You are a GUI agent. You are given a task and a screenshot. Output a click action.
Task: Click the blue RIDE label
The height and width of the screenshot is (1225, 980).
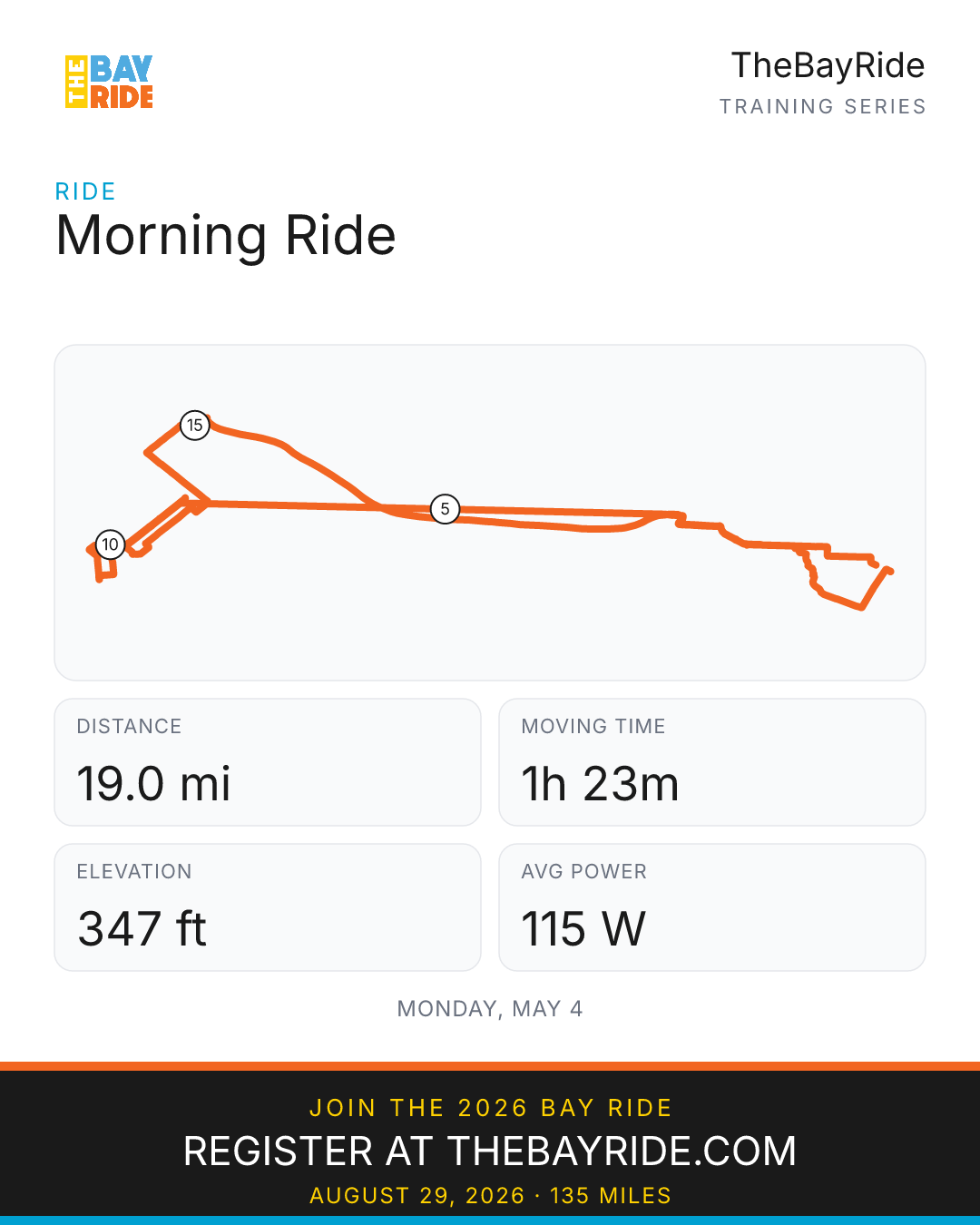point(85,191)
